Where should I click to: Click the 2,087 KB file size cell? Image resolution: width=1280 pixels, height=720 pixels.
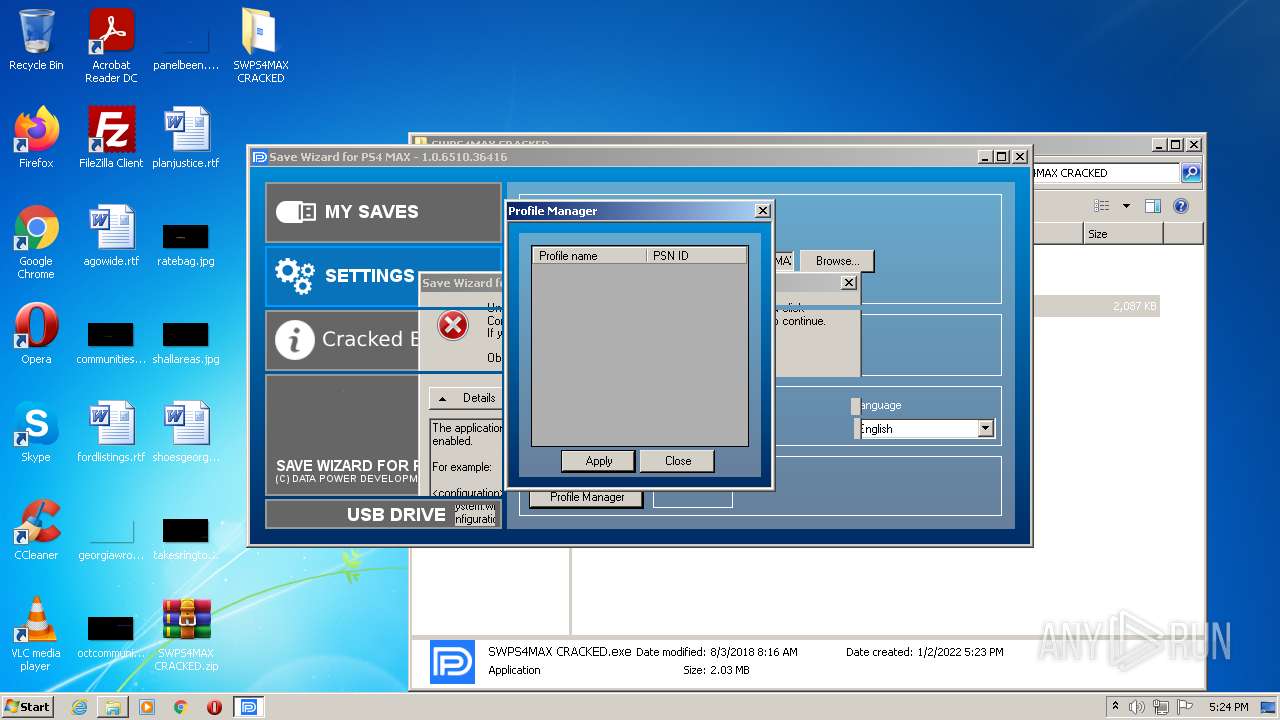click(x=1134, y=306)
